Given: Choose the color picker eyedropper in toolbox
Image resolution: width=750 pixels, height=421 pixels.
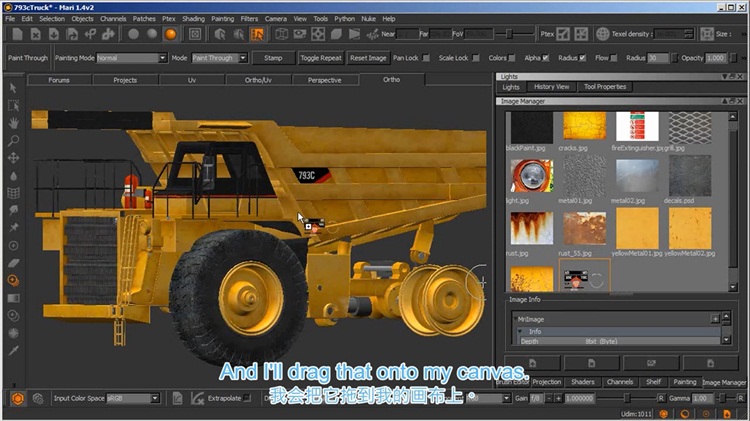Looking at the screenshot, I should (x=13, y=351).
